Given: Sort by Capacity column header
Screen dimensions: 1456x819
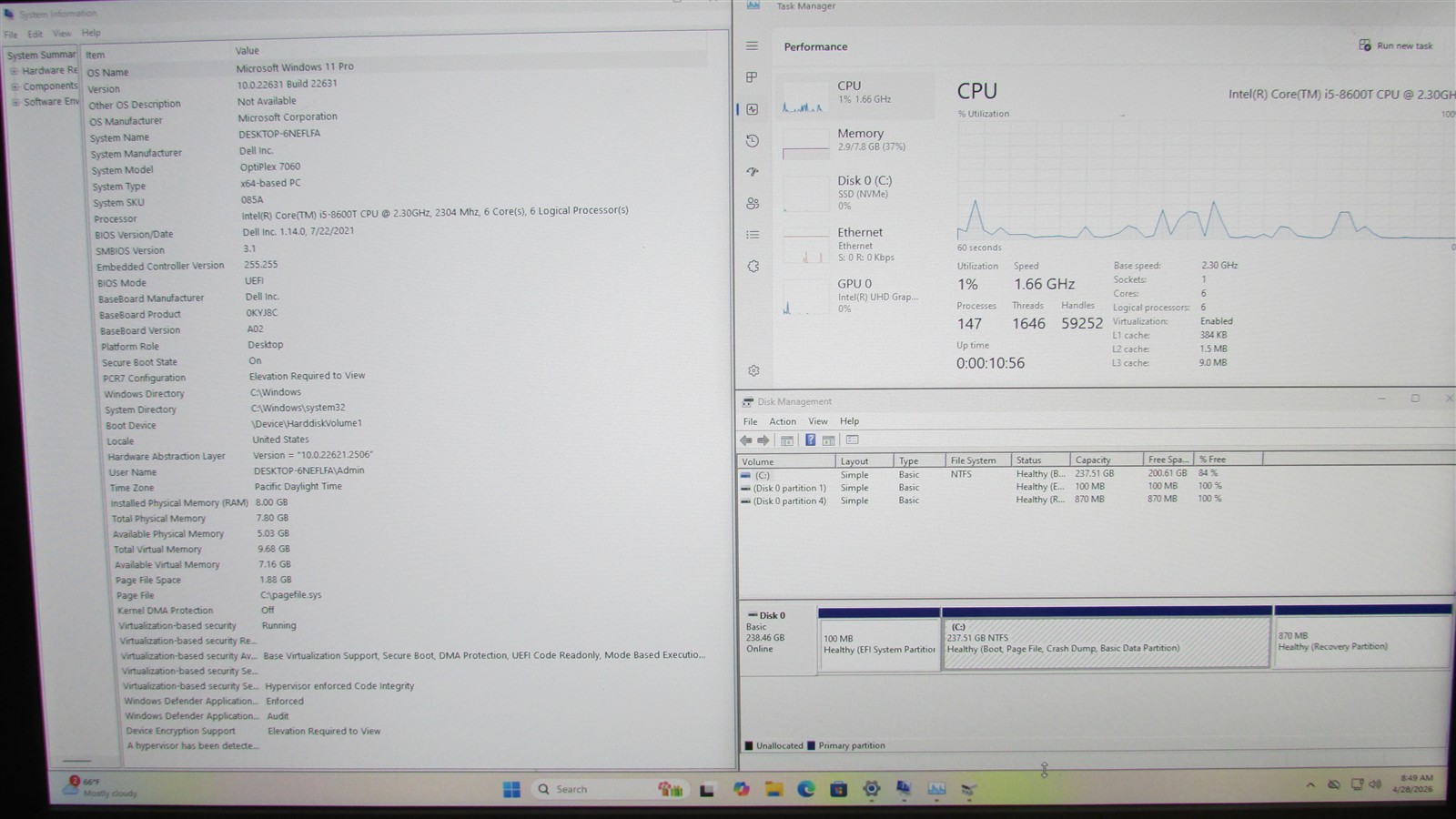Looking at the screenshot, I should pyautogui.click(x=1106, y=460).
